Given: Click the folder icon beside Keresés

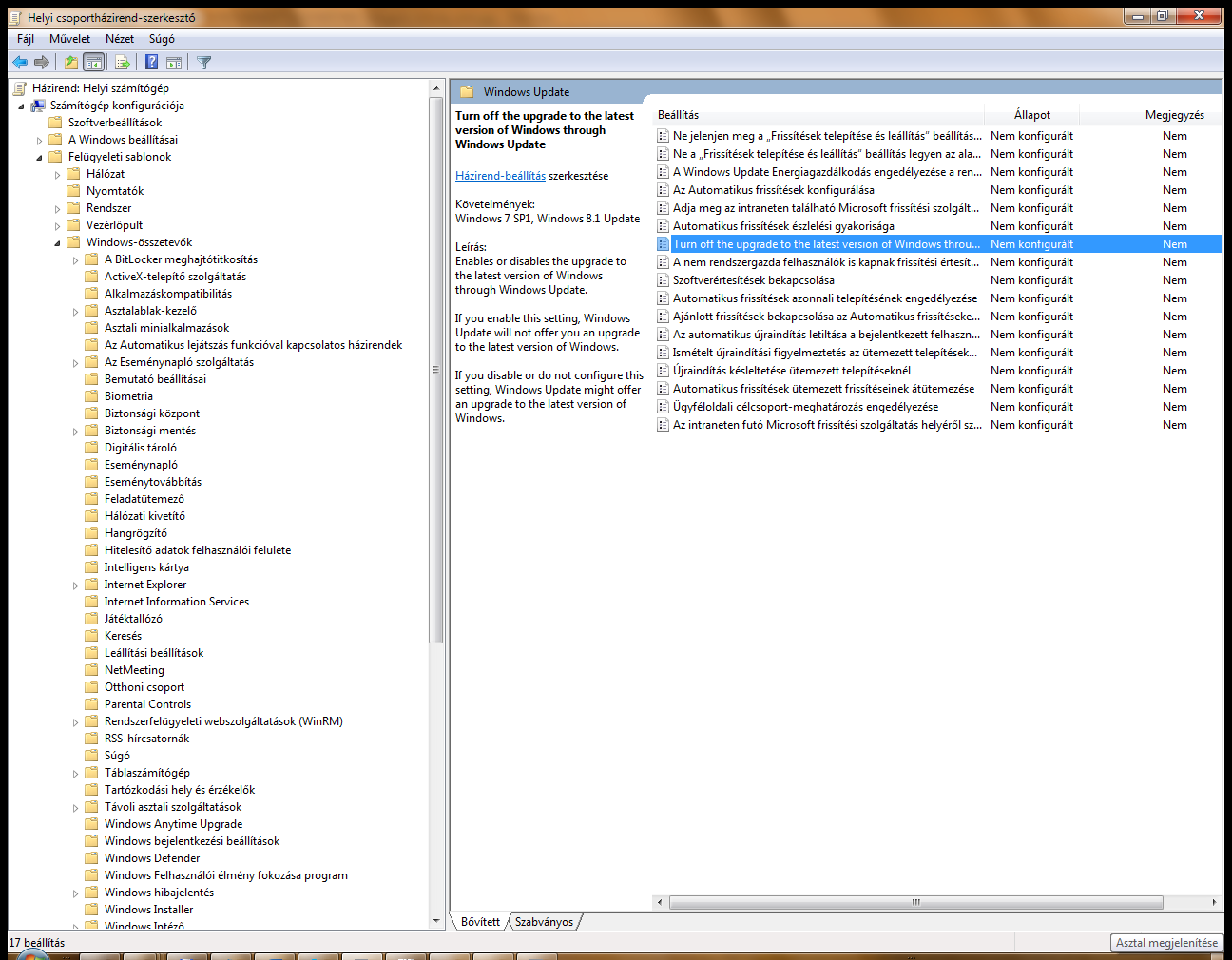Looking at the screenshot, I should [x=91, y=636].
